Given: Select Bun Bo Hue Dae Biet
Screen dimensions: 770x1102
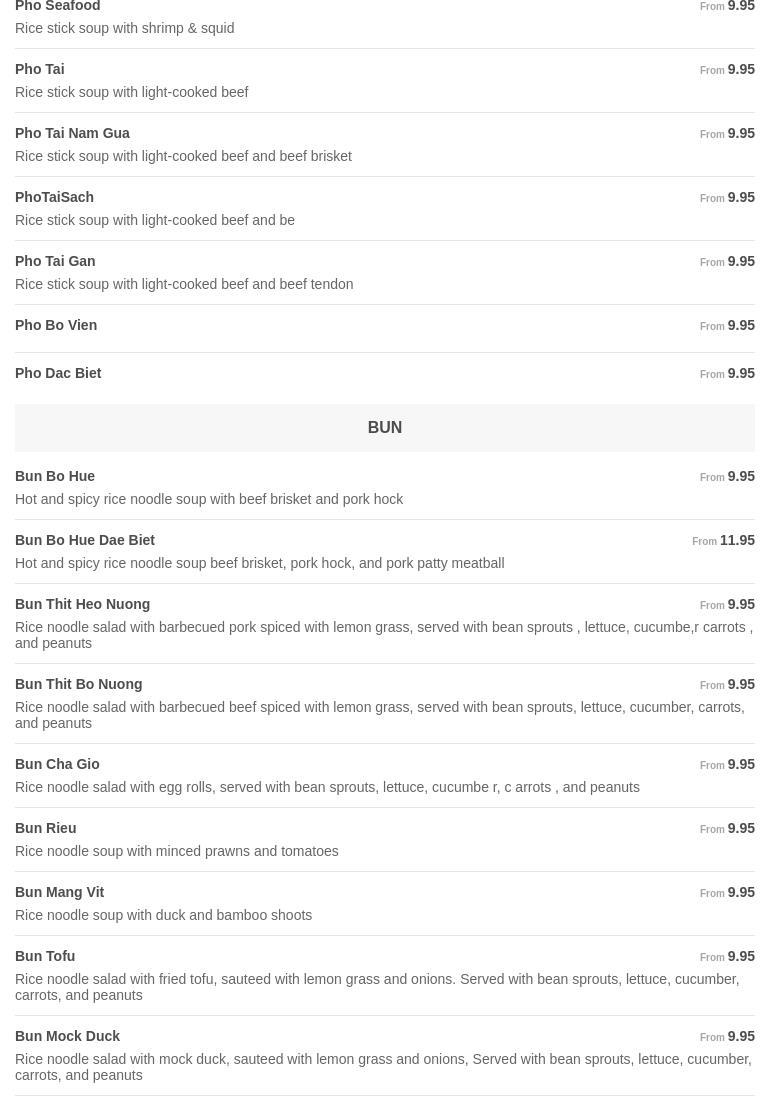Looking at the screenshot, I should tap(85, 540).
